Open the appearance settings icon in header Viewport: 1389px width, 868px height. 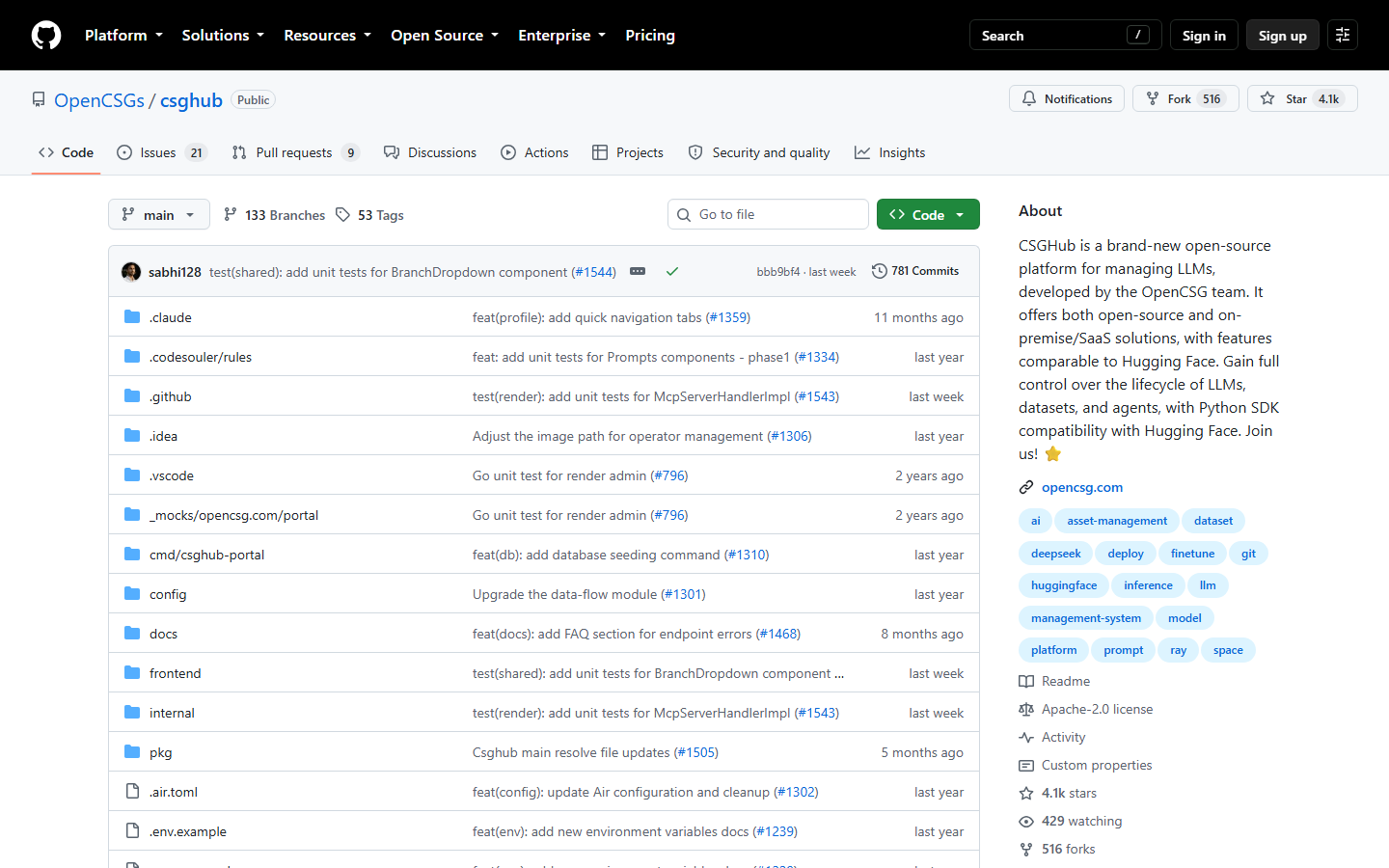[1343, 36]
